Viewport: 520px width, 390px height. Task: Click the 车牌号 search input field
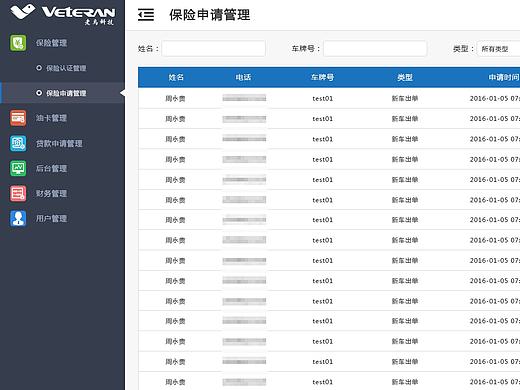tap(375, 49)
